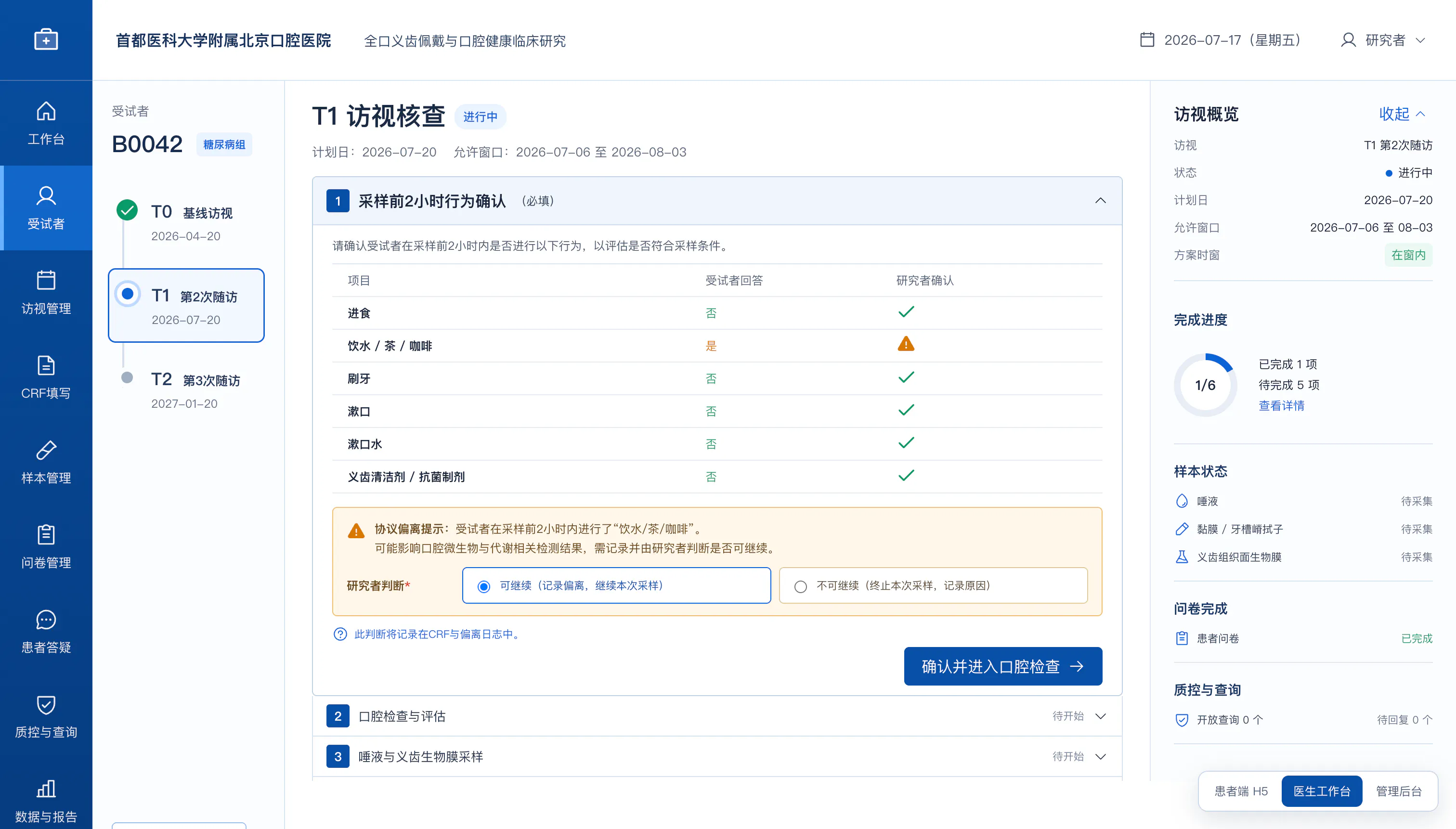Click the 1/6 circular progress ring
This screenshot has height=829, width=1456.
[x=1206, y=385]
